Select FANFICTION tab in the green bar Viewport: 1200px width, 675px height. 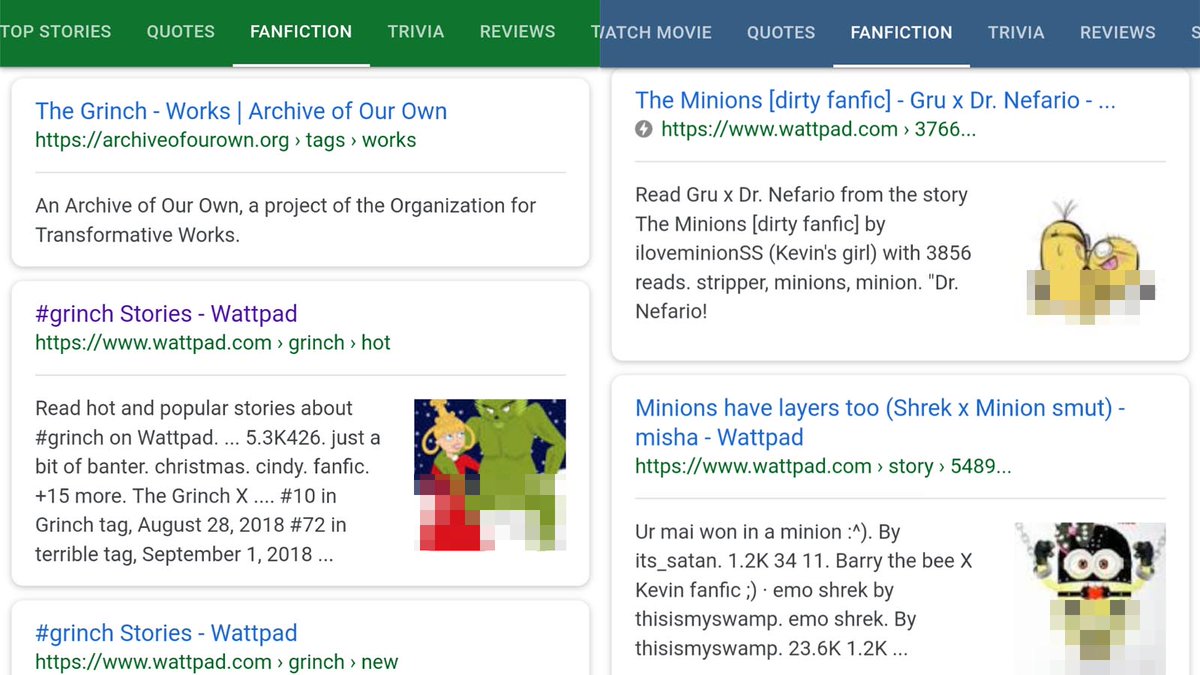301,31
